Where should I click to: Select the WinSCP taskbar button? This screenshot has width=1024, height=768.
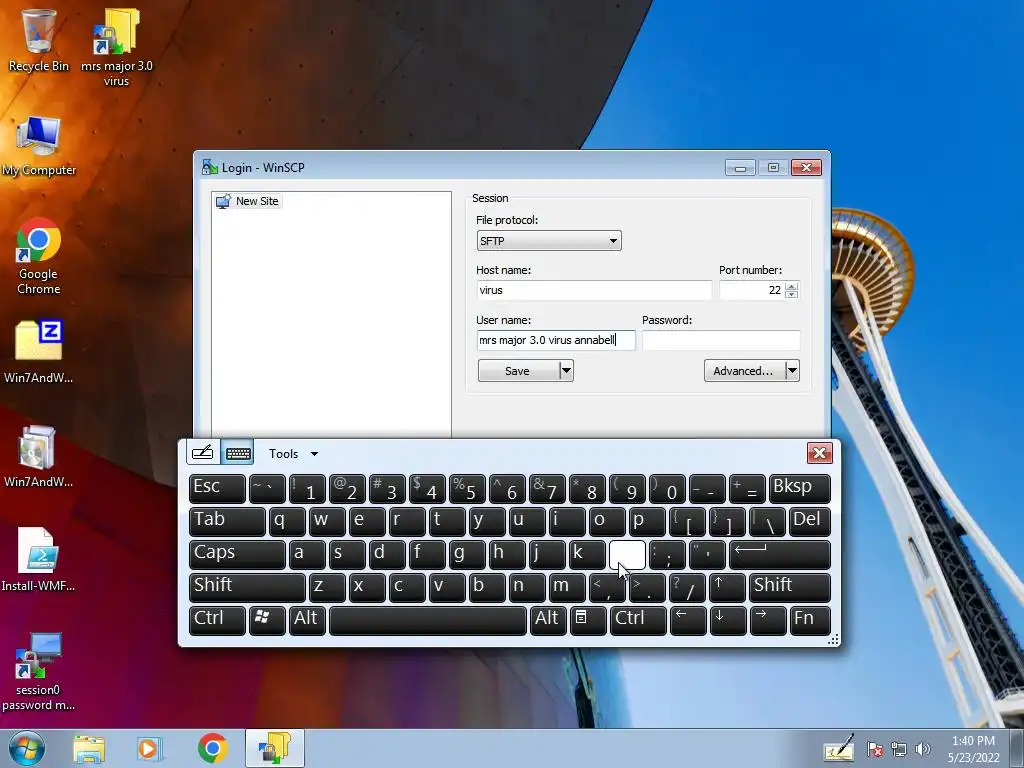point(275,748)
